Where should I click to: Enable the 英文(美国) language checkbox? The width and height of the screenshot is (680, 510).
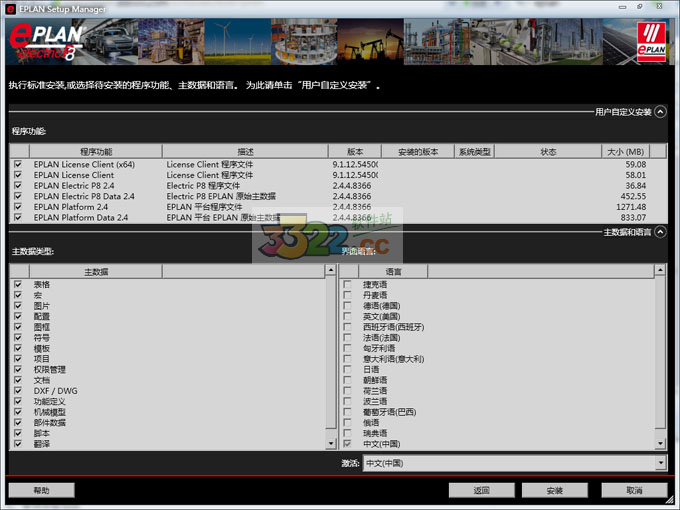pos(347,316)
